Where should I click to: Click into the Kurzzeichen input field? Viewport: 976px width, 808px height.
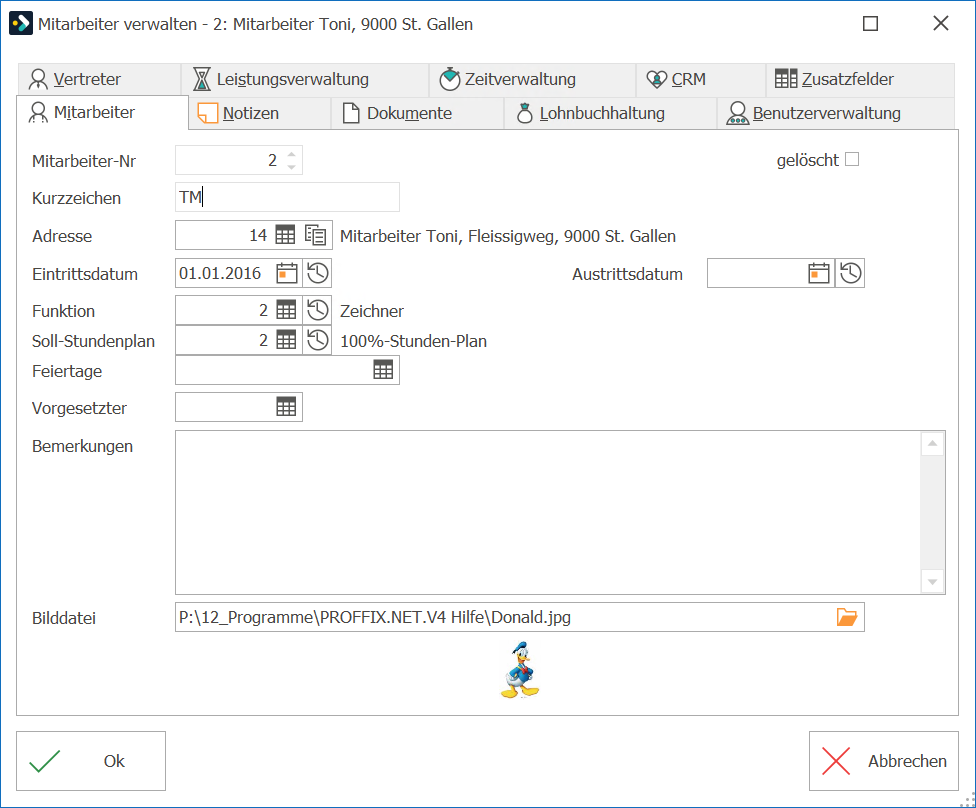[288, 197]
